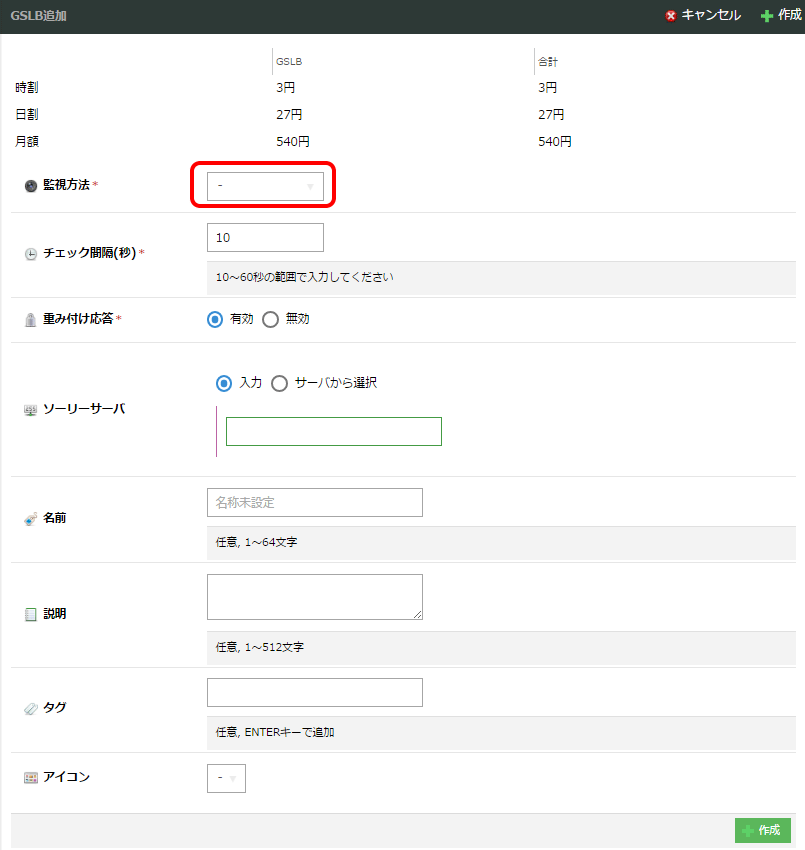Click the clock icon beside チェック間隔
The height and width of the screenshot is (850, 805).
[x=30, y=254]
